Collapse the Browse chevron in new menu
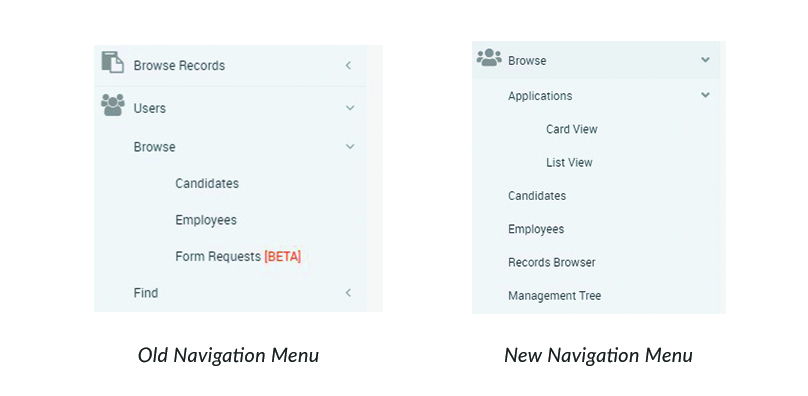 point(705,60)
